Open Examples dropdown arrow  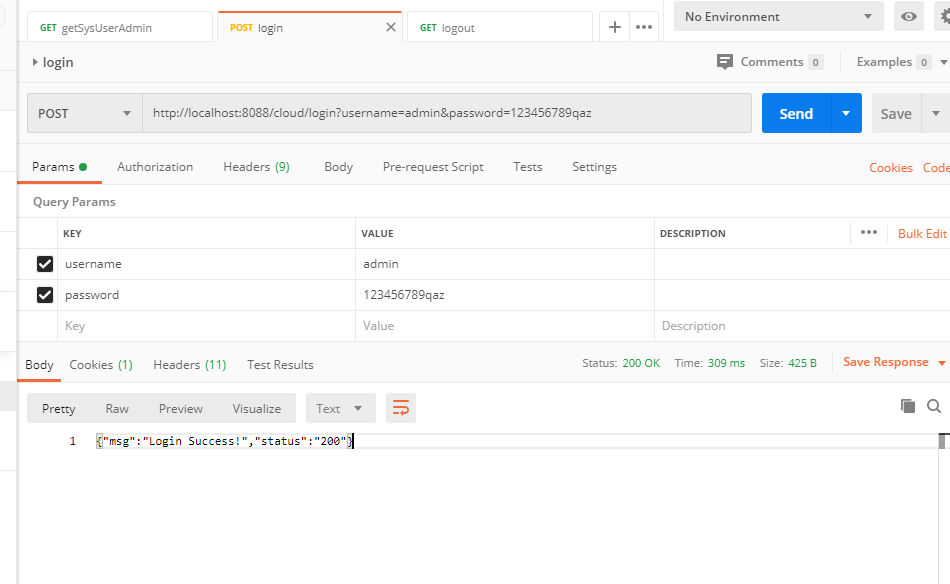coord(943,62)
